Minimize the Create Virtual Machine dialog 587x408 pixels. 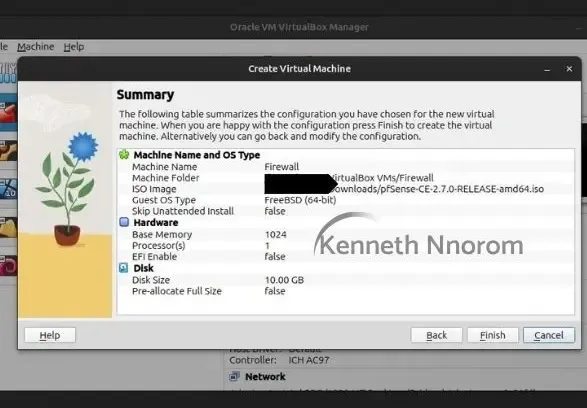[547, 69]
